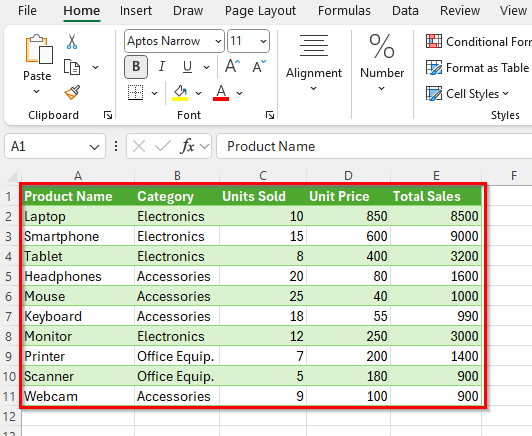Apply yellow fill color bucket
Screen dimensions: 532x436
point(180,93)
